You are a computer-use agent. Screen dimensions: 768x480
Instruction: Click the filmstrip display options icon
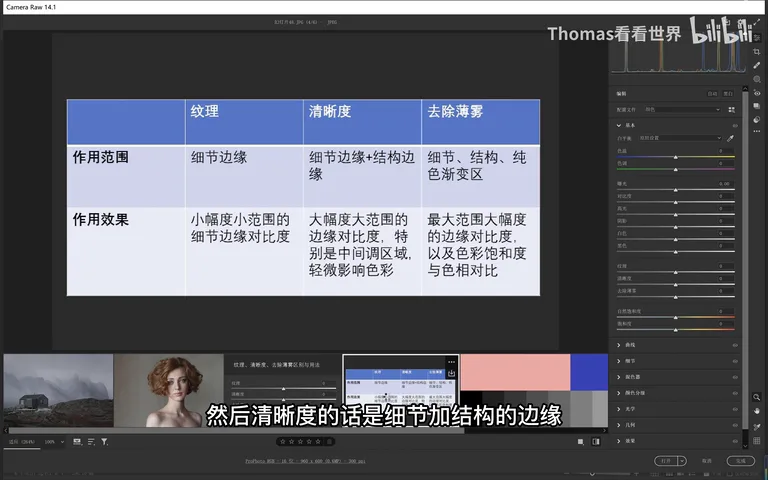[x=77, y=442]
